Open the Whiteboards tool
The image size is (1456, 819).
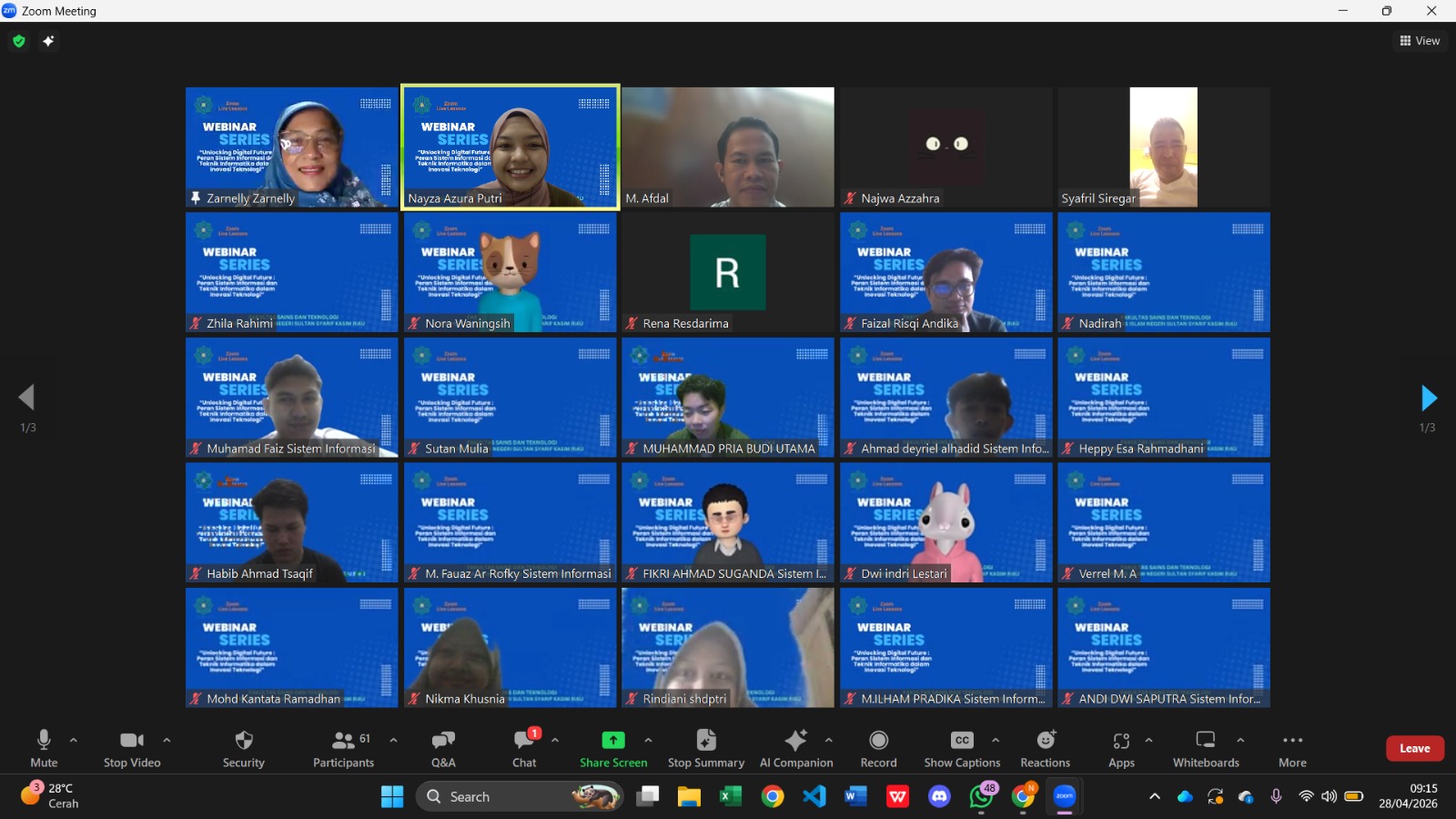pos(1205,747)
